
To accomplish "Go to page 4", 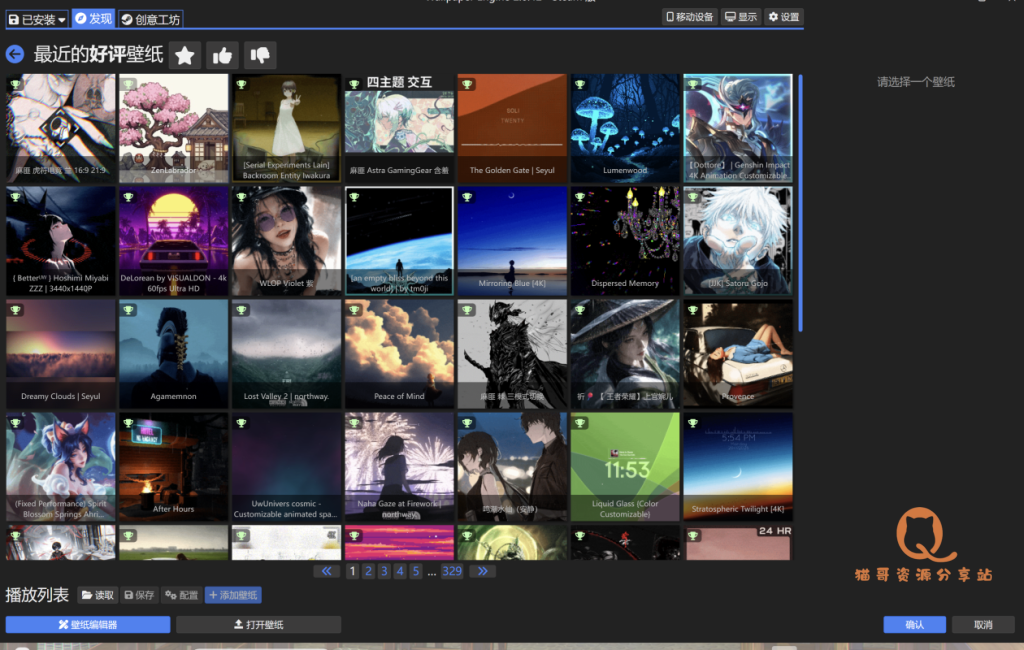I will [400, 572].
